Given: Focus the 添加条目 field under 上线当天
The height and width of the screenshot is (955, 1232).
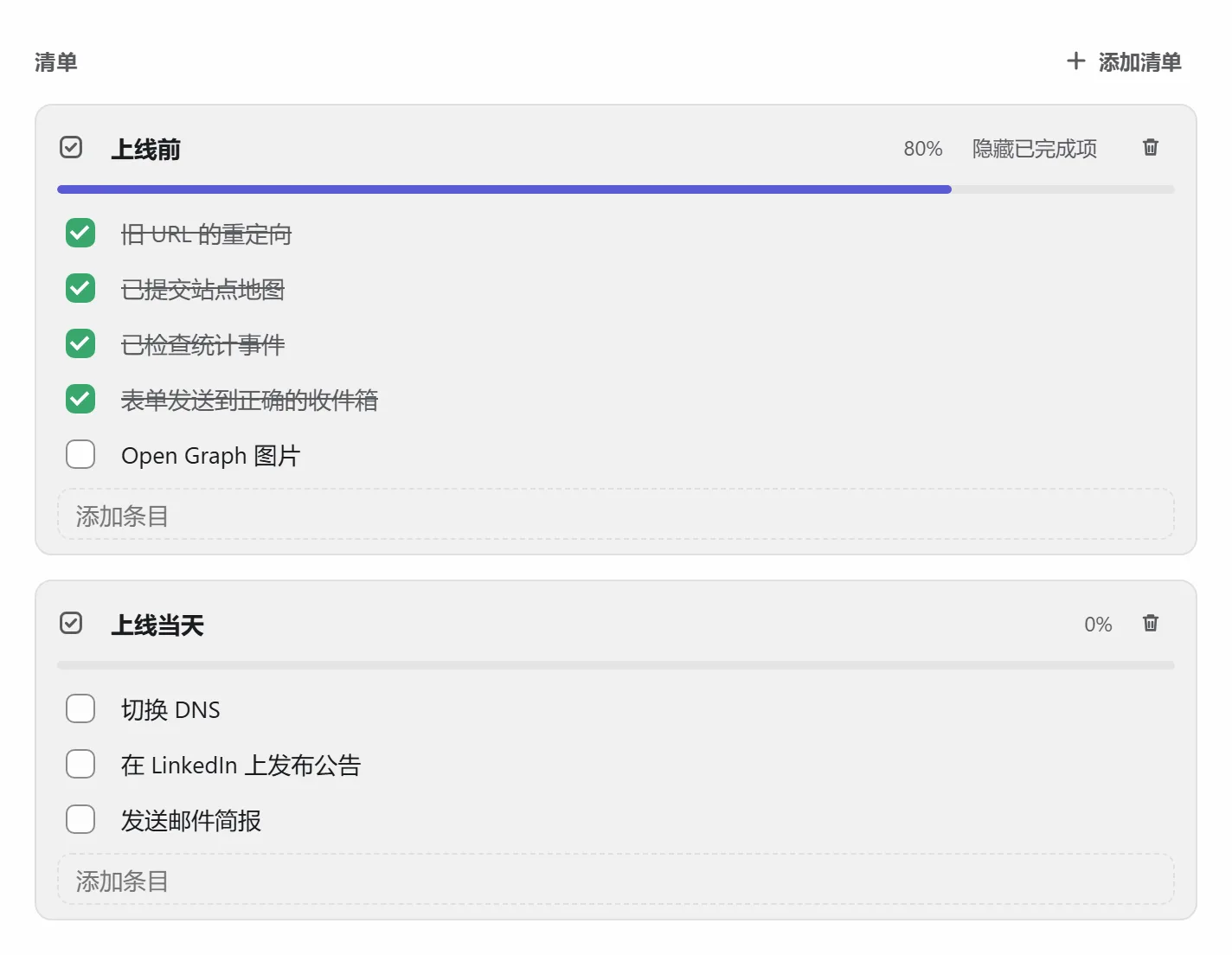Looking at the screenshot, I should (616, 880).
